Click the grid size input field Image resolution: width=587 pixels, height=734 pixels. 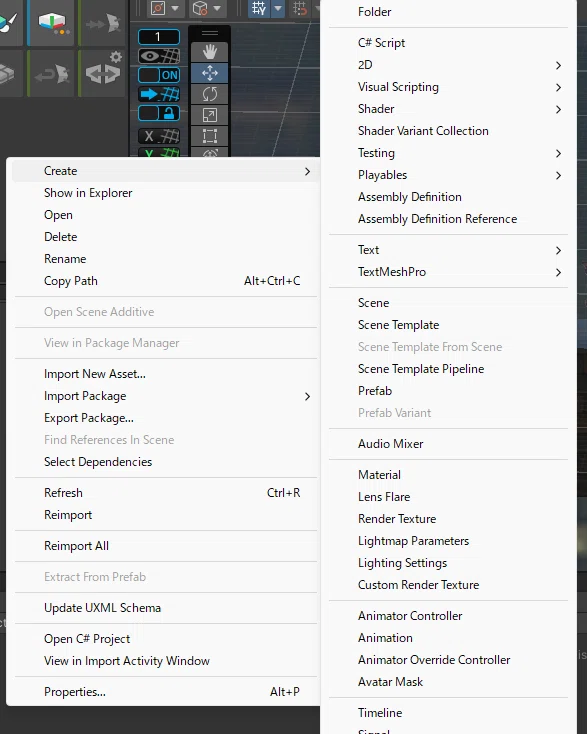159,37
